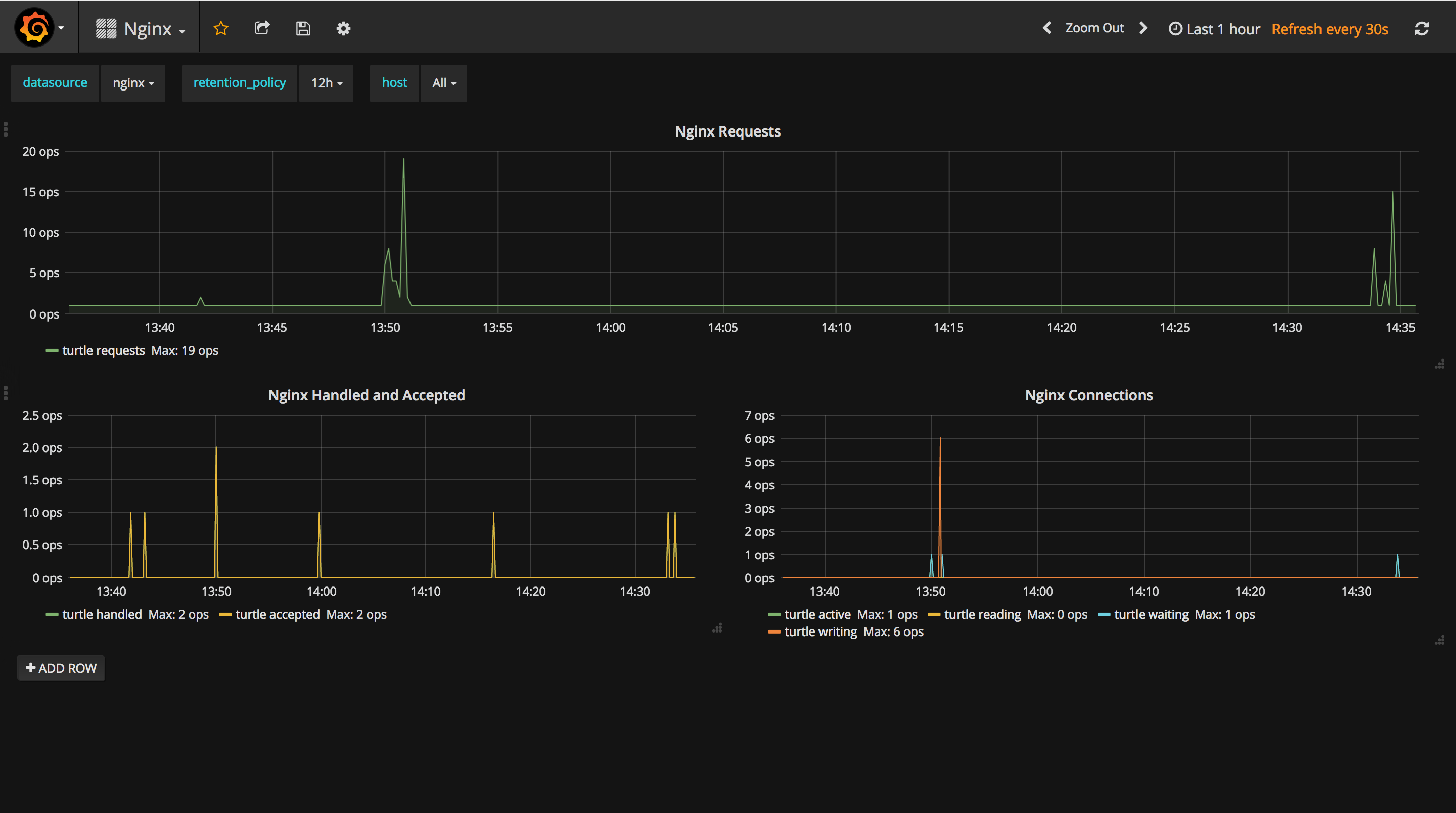Toggle turtle active series in legend
Screen dimensions: 1456x813
tap(817, 615)
